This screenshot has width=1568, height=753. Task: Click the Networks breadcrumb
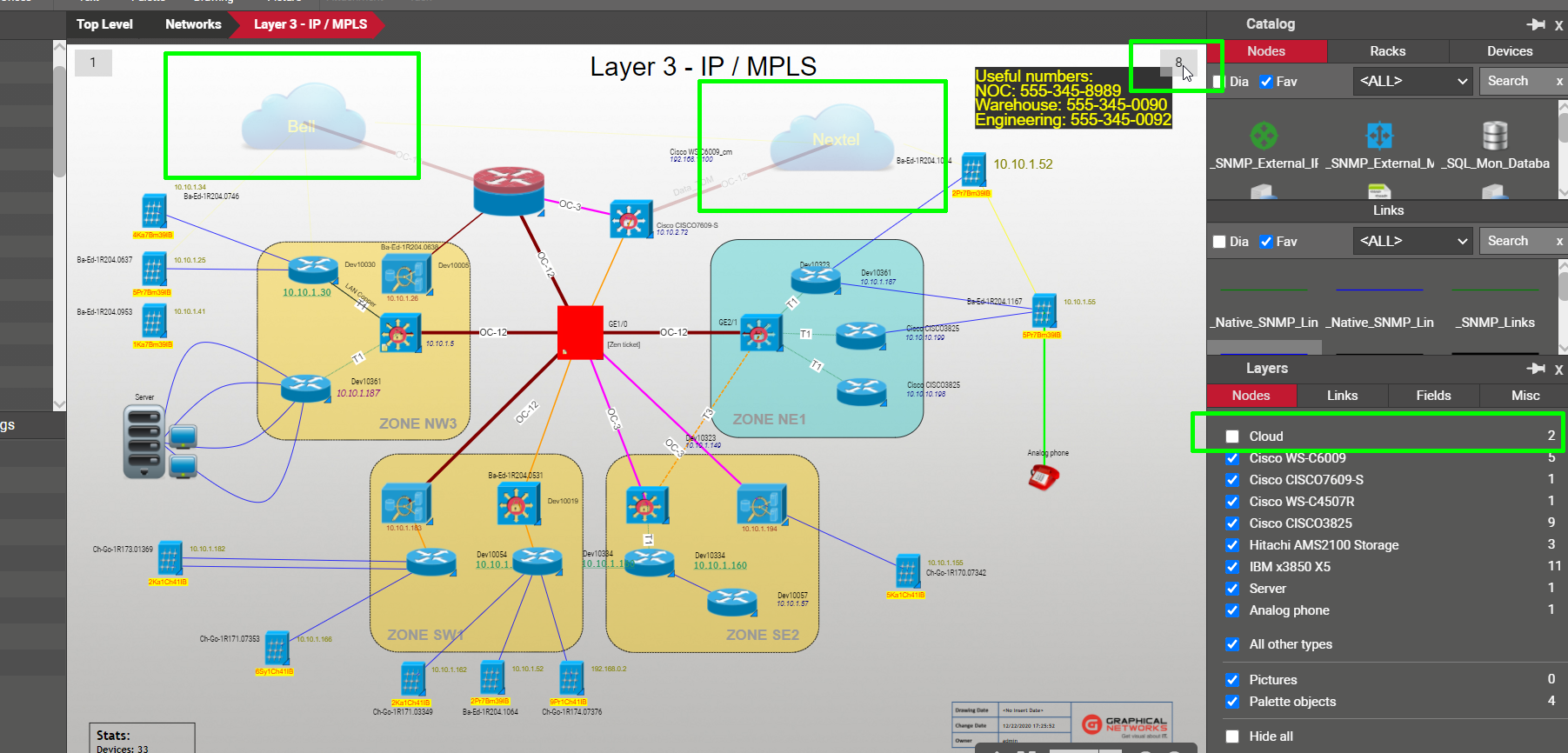193,24
